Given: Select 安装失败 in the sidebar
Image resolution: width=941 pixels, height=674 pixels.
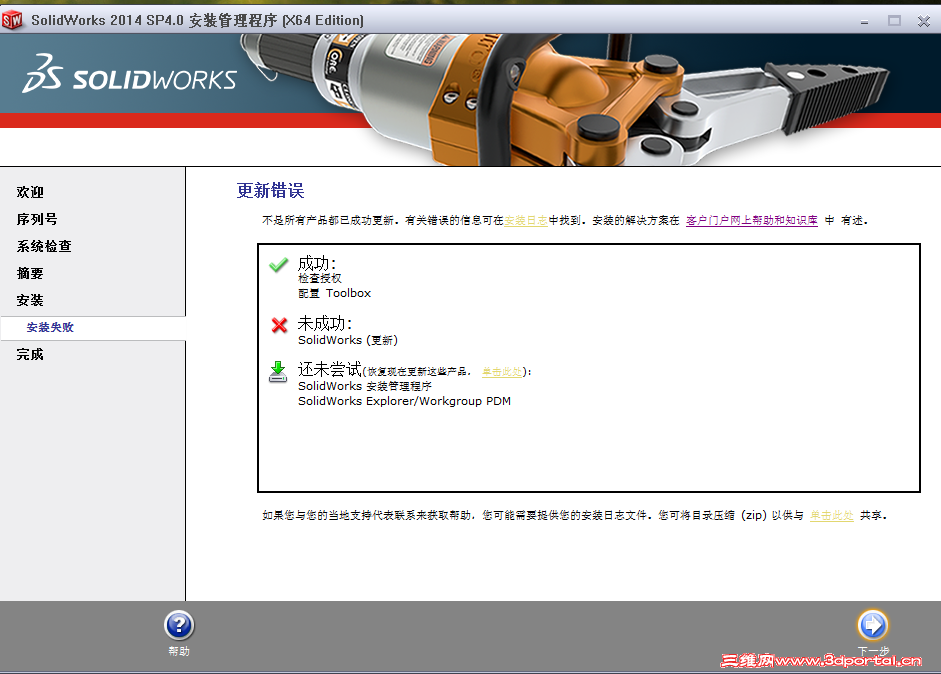Looking at the screenshot, I should (50, 327).
